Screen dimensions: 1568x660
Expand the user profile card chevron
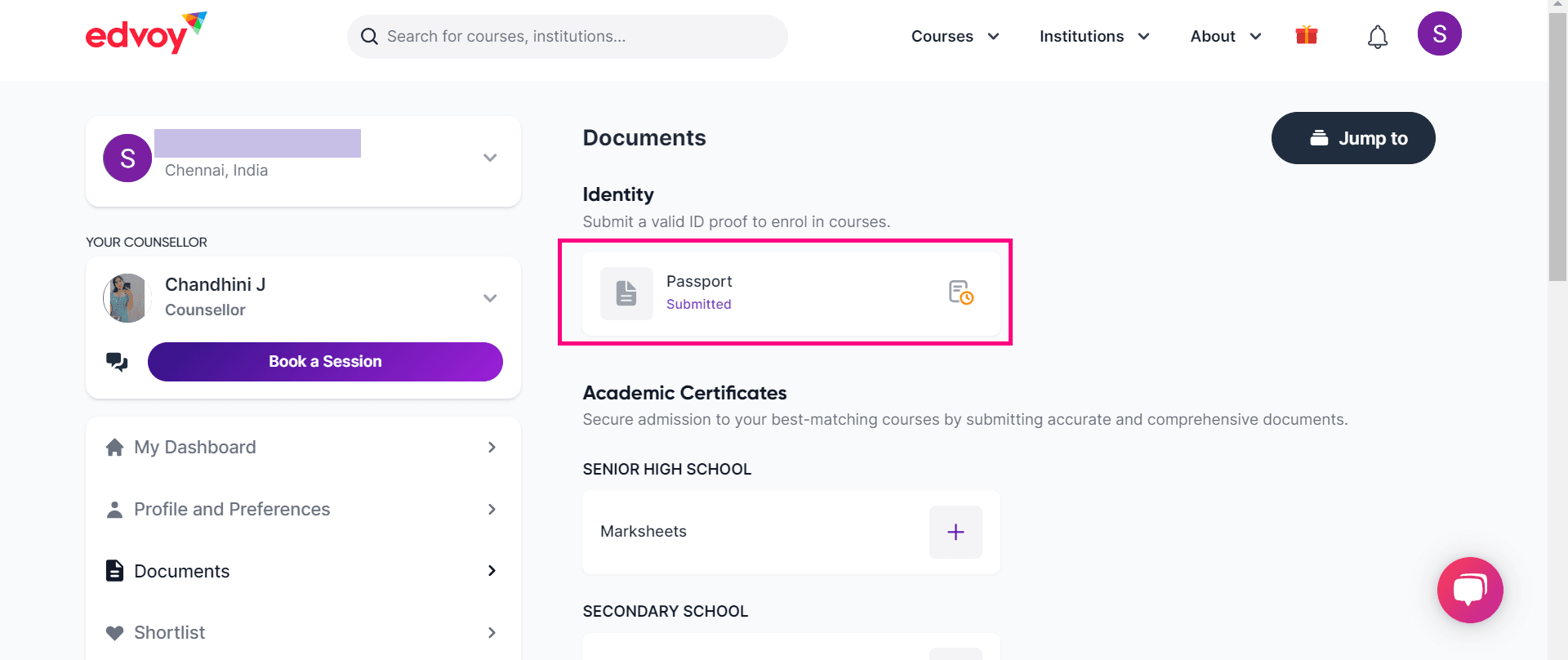[490, 158]
